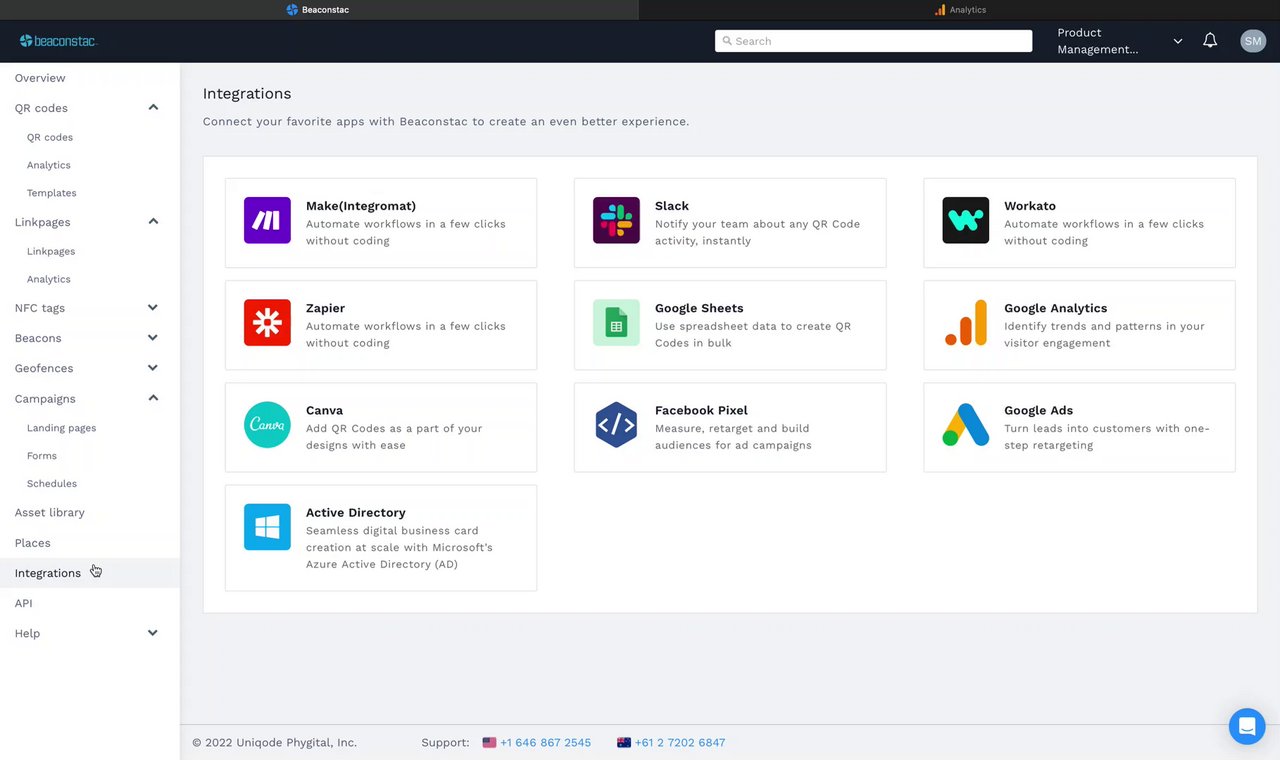The width and height of the screenshot is (1280, 760).
Task: Click the Slack card title
Action: (672, 206)
